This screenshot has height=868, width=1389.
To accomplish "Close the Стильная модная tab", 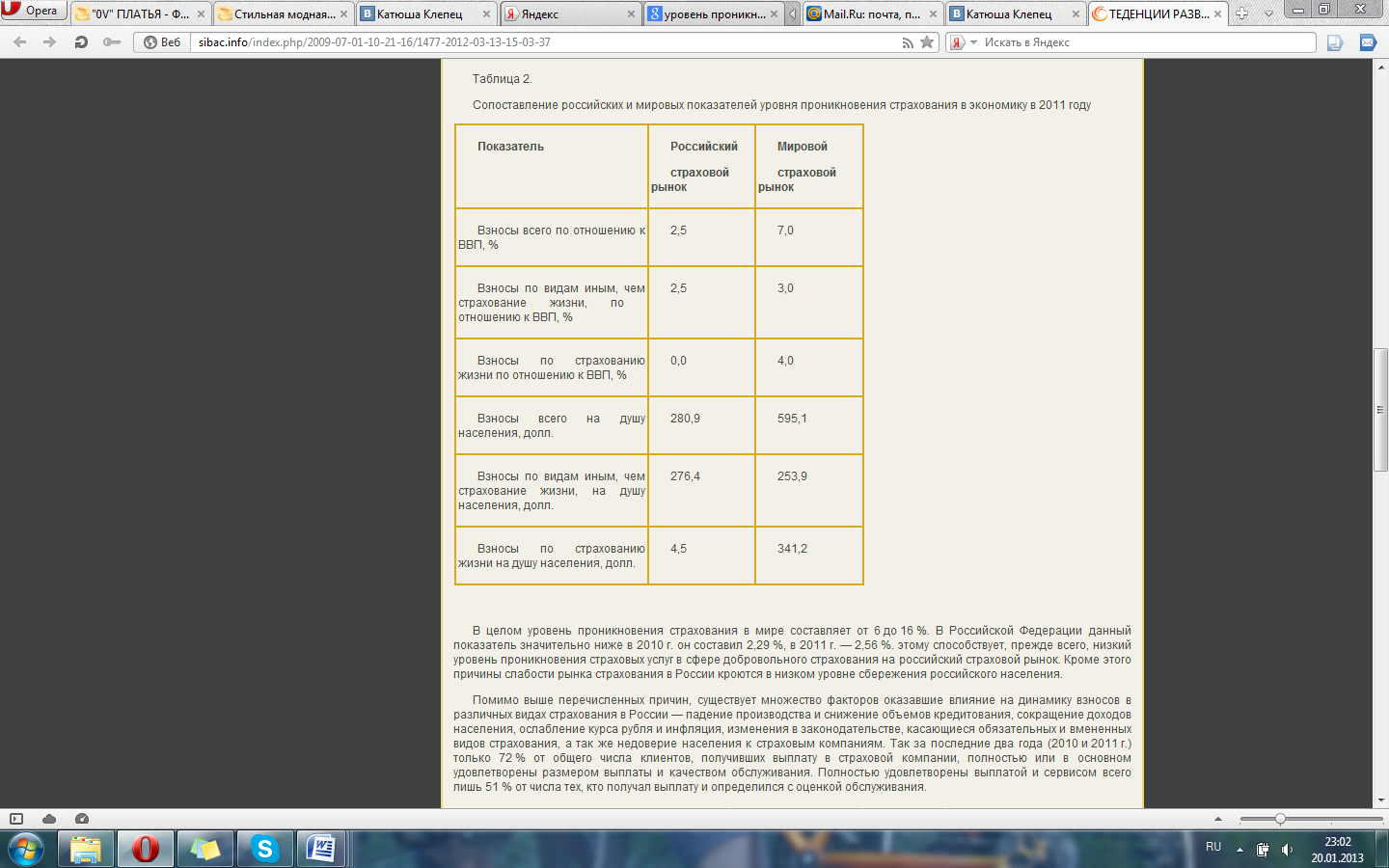I will coord(343,14).
